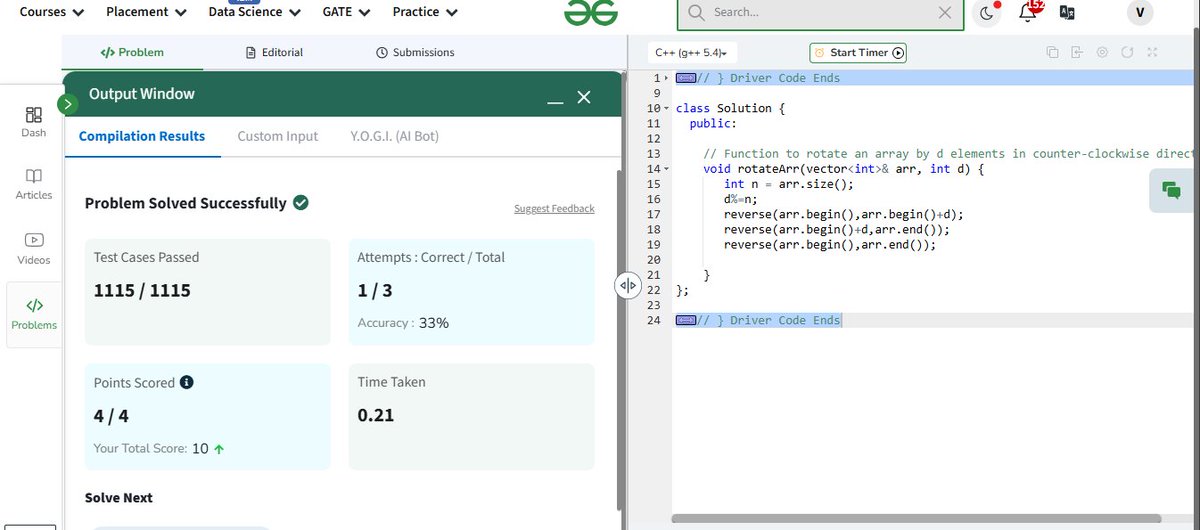
Task: Click the horizontal scrollbar of code editor
Action: [916, 519]
